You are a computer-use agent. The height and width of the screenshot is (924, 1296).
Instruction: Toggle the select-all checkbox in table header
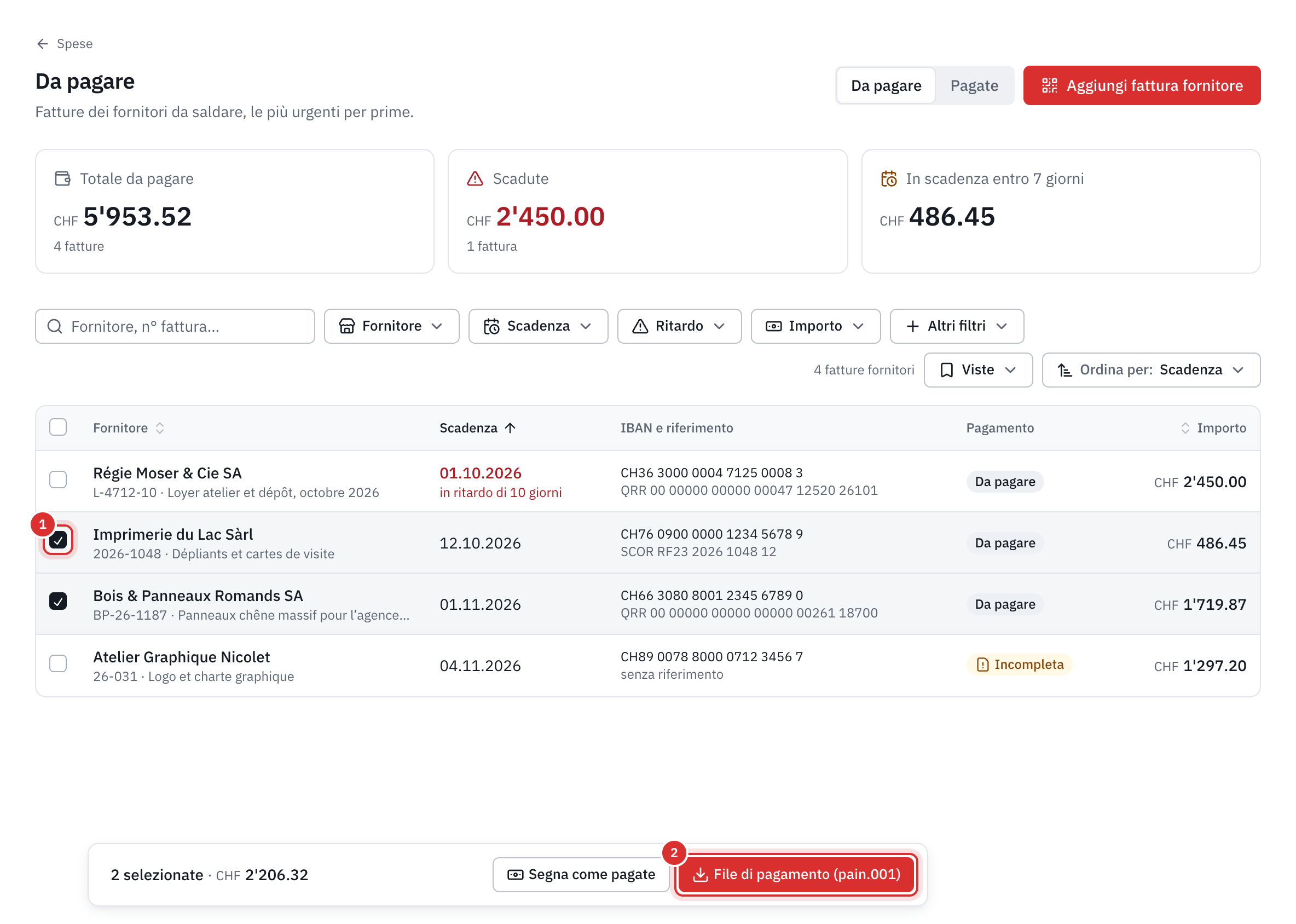(x=58, y=428)
